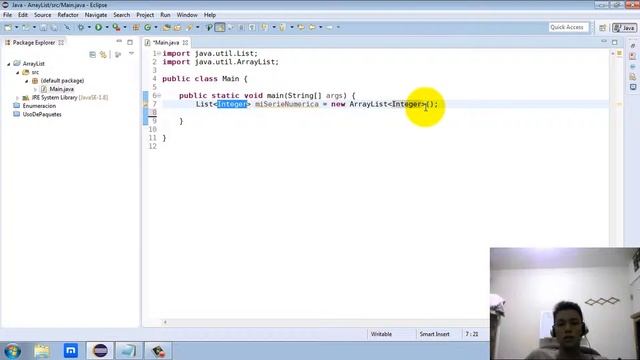The image size is (640, 360).
Task: Click Smart Insert in status bar
Action: pos(434,334)
